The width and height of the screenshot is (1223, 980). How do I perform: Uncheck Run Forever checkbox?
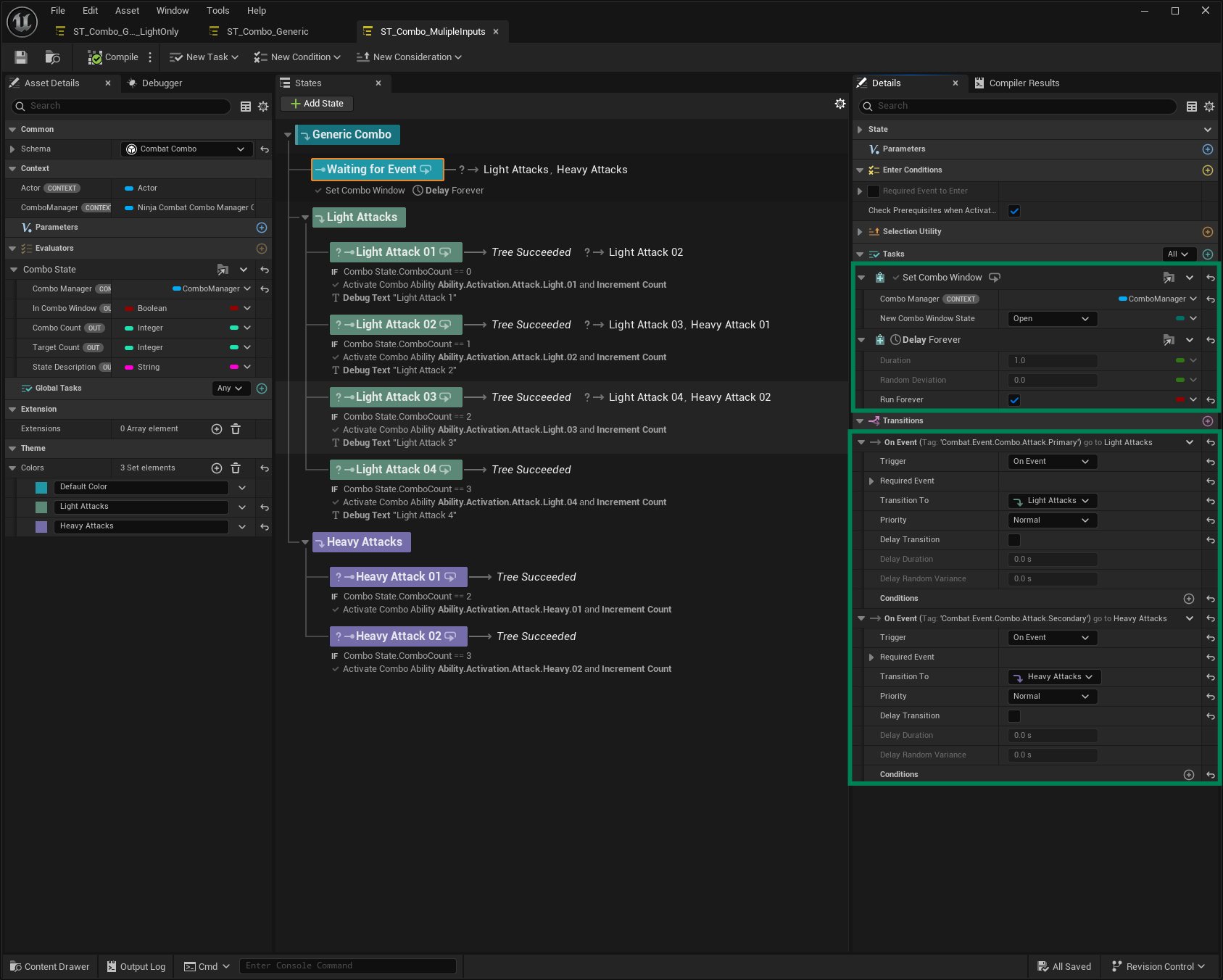pos(1014,400)
